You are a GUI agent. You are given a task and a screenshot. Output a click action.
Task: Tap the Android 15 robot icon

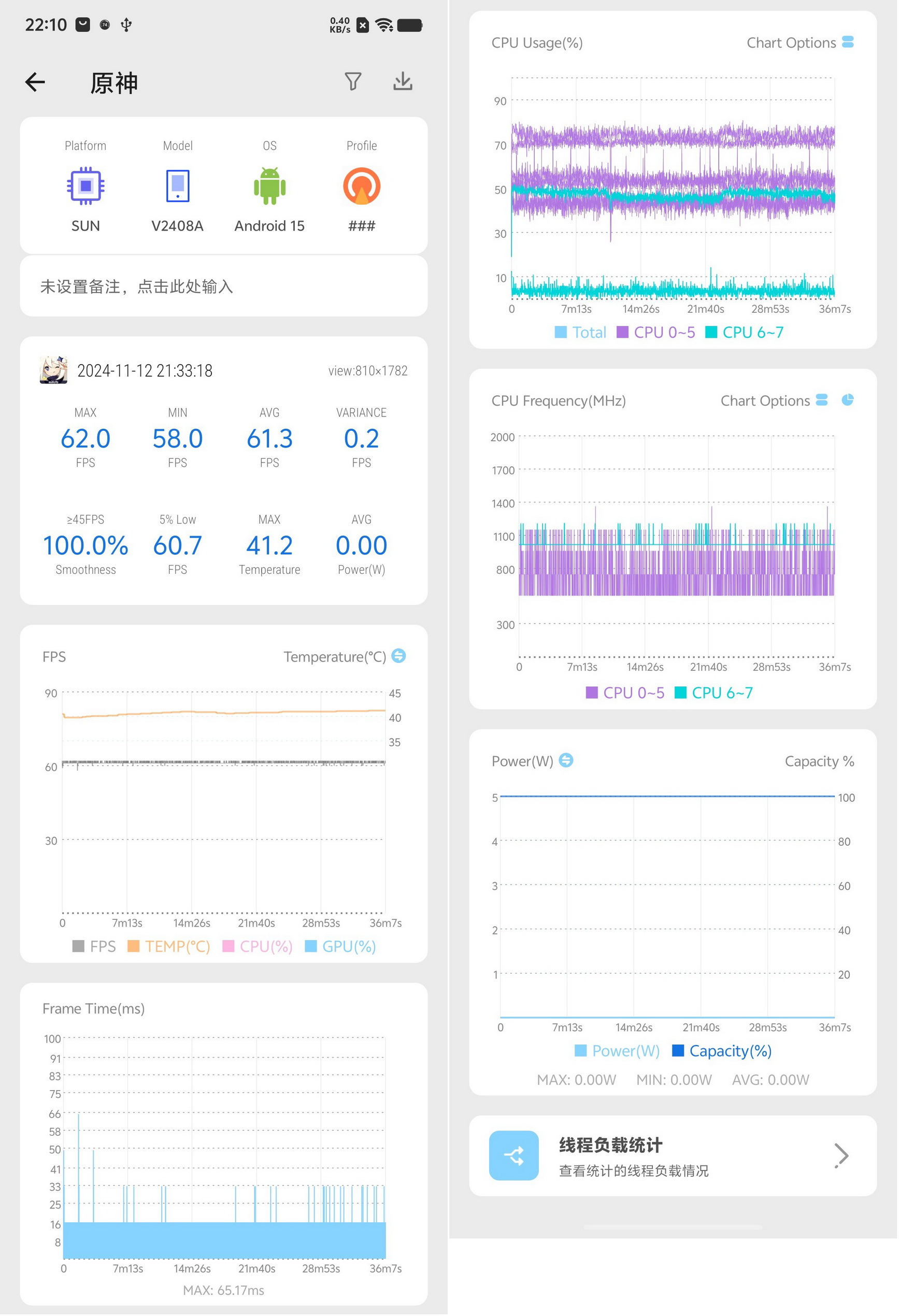(x=269, y=186)
